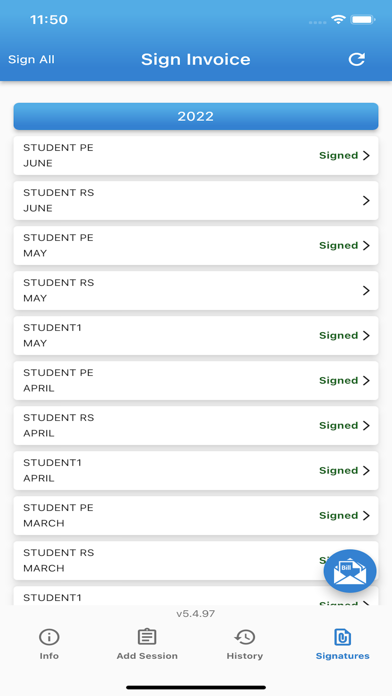Viewport: 392px width, 696px height.
Task: Tap the Info circle icon
Action: coord(49,637)
